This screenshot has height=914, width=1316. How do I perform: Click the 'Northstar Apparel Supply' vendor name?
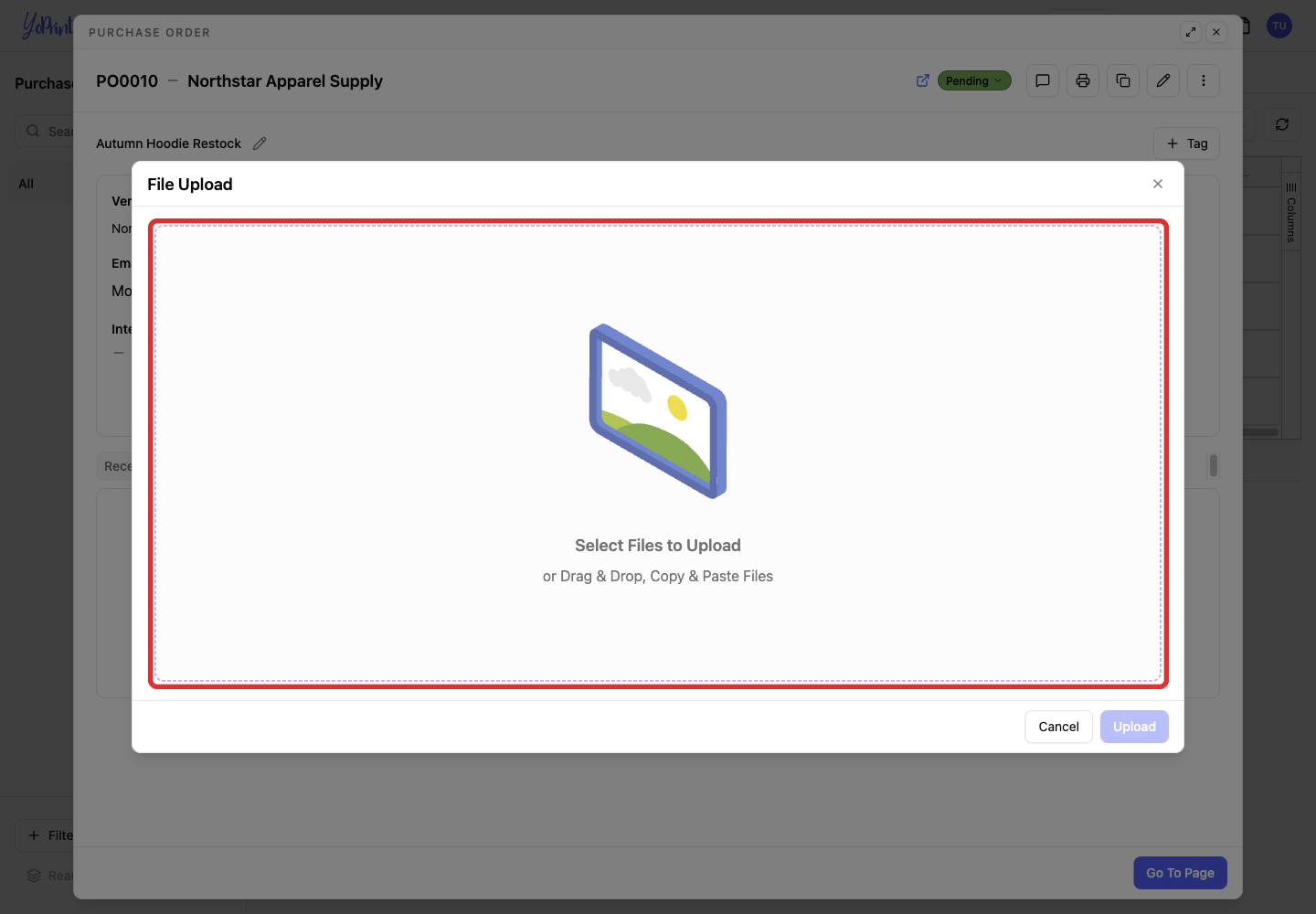point(285,81)
